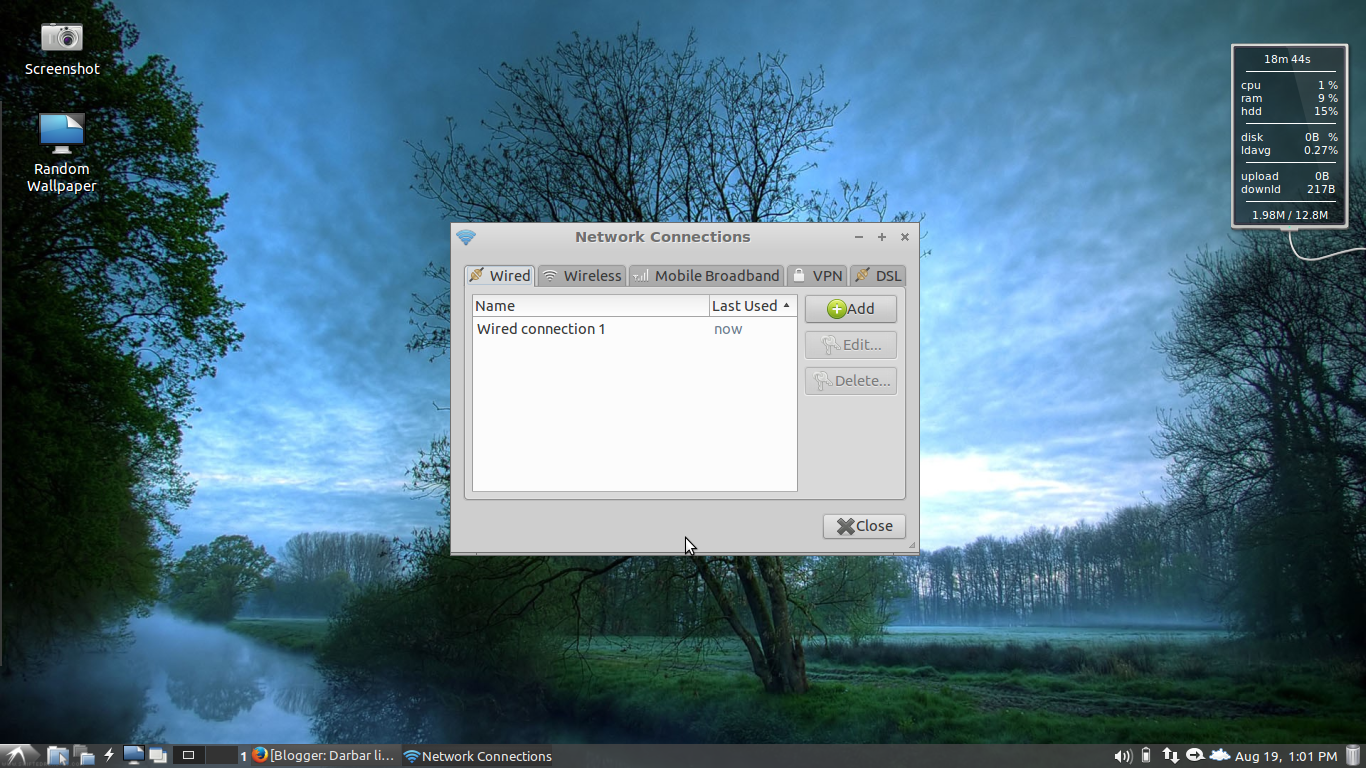Image resolution: width=1366 pixels, height=768 pixels.
Task: Click the network traffic arrows tray icon
Action: pyautogui.click(x=1171, y=756)
